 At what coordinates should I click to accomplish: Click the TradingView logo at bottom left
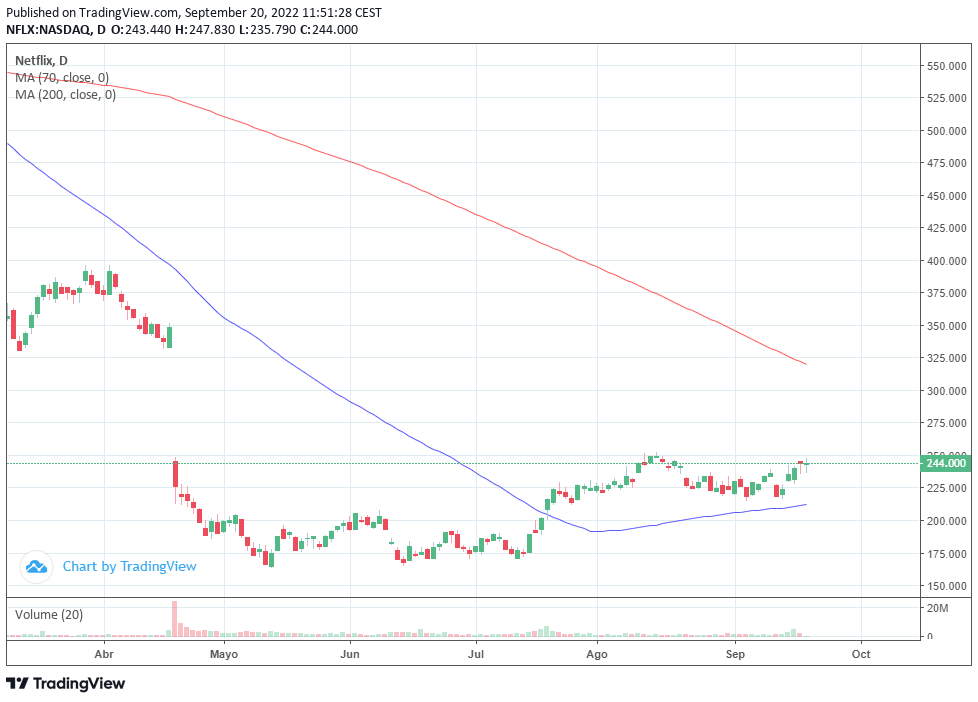click(x=65, y=683)
